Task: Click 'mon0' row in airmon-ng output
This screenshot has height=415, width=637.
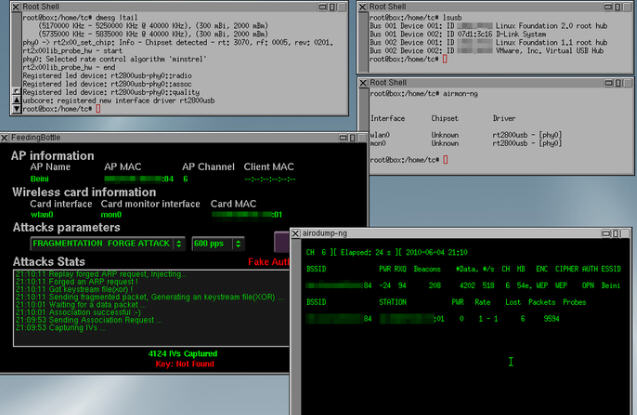Action: [x=466, y=143]
